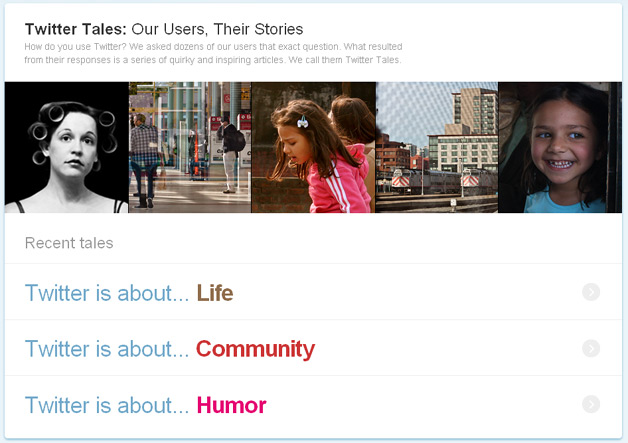Click 'Twitter is about...' text before Life
Viewport: 628px width, 443px height.
coord(107,293)
